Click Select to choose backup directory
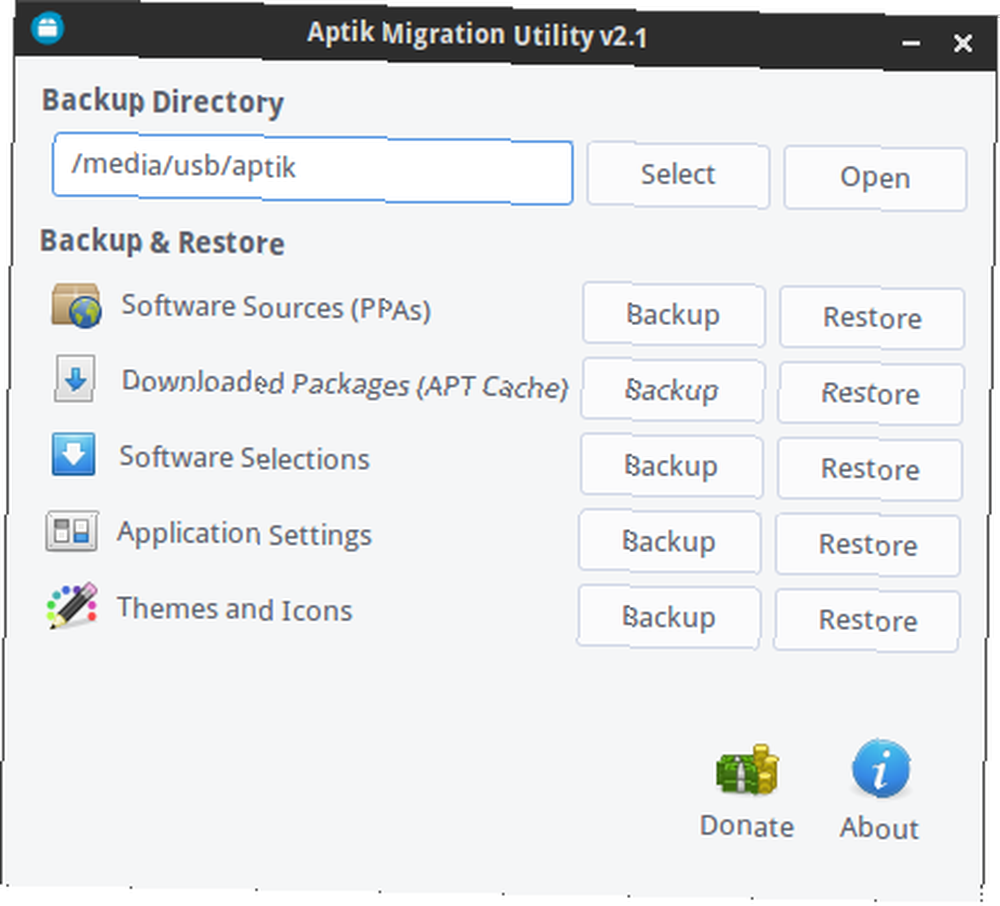Image resolution: width=1000 pixels, height=906 pixels. (x=678, y=175)
